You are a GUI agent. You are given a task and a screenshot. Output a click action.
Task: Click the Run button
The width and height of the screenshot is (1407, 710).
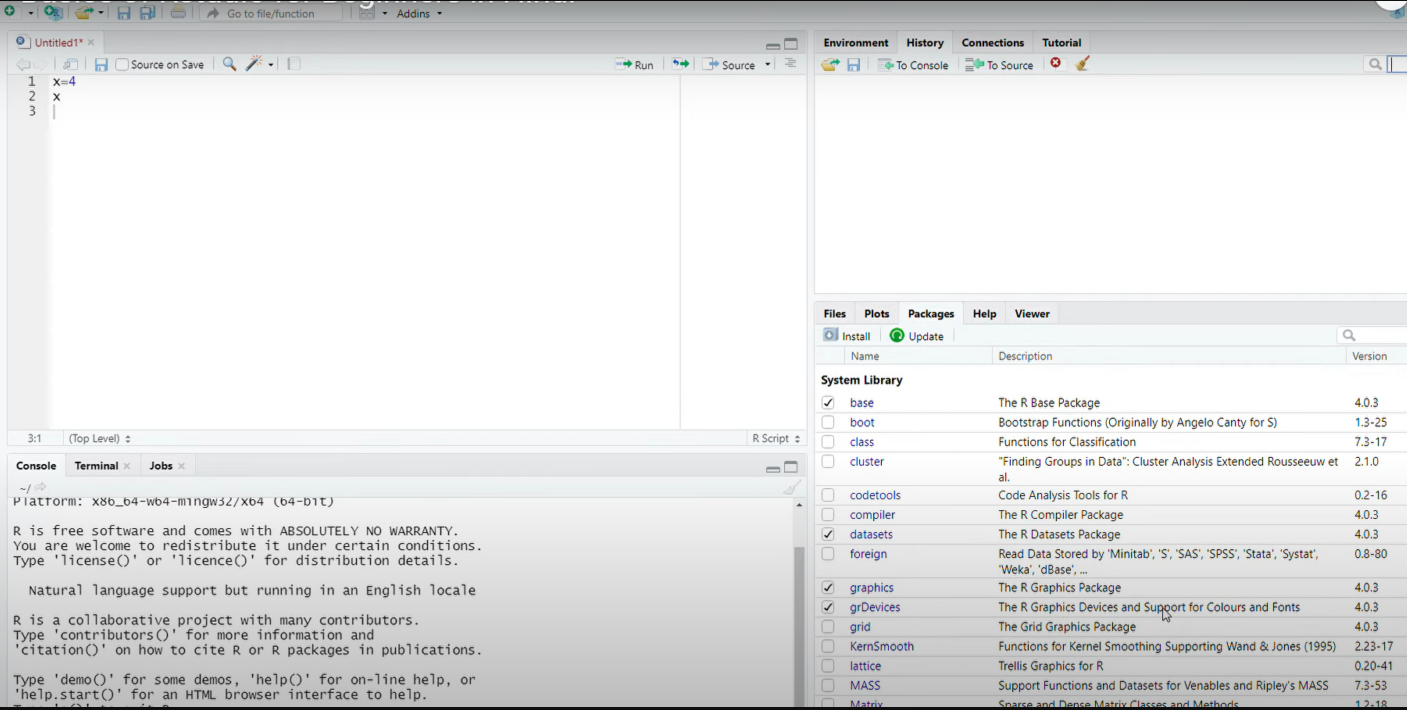click(635, 64)
